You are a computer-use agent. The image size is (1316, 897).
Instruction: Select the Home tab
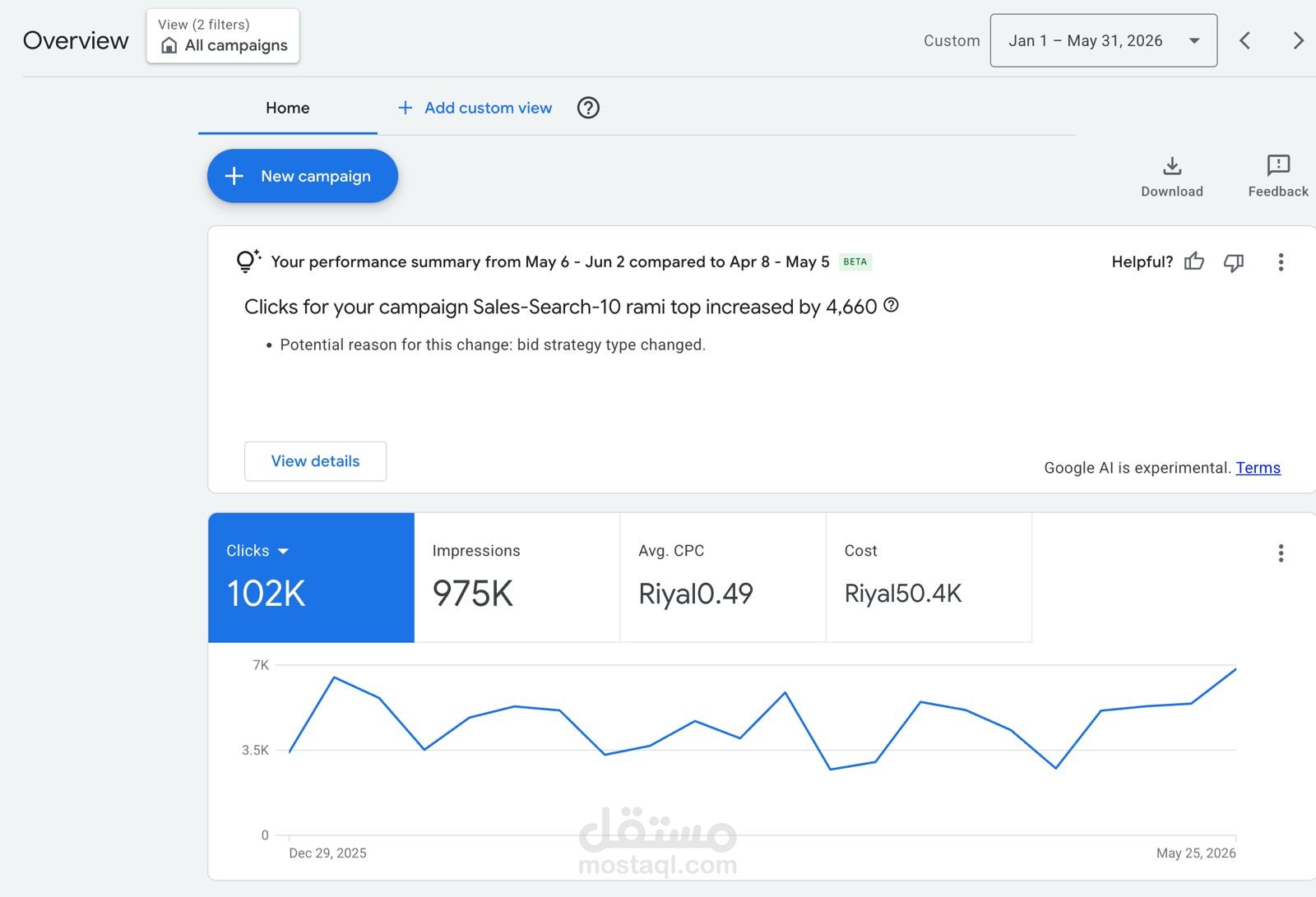click(288, 108)
